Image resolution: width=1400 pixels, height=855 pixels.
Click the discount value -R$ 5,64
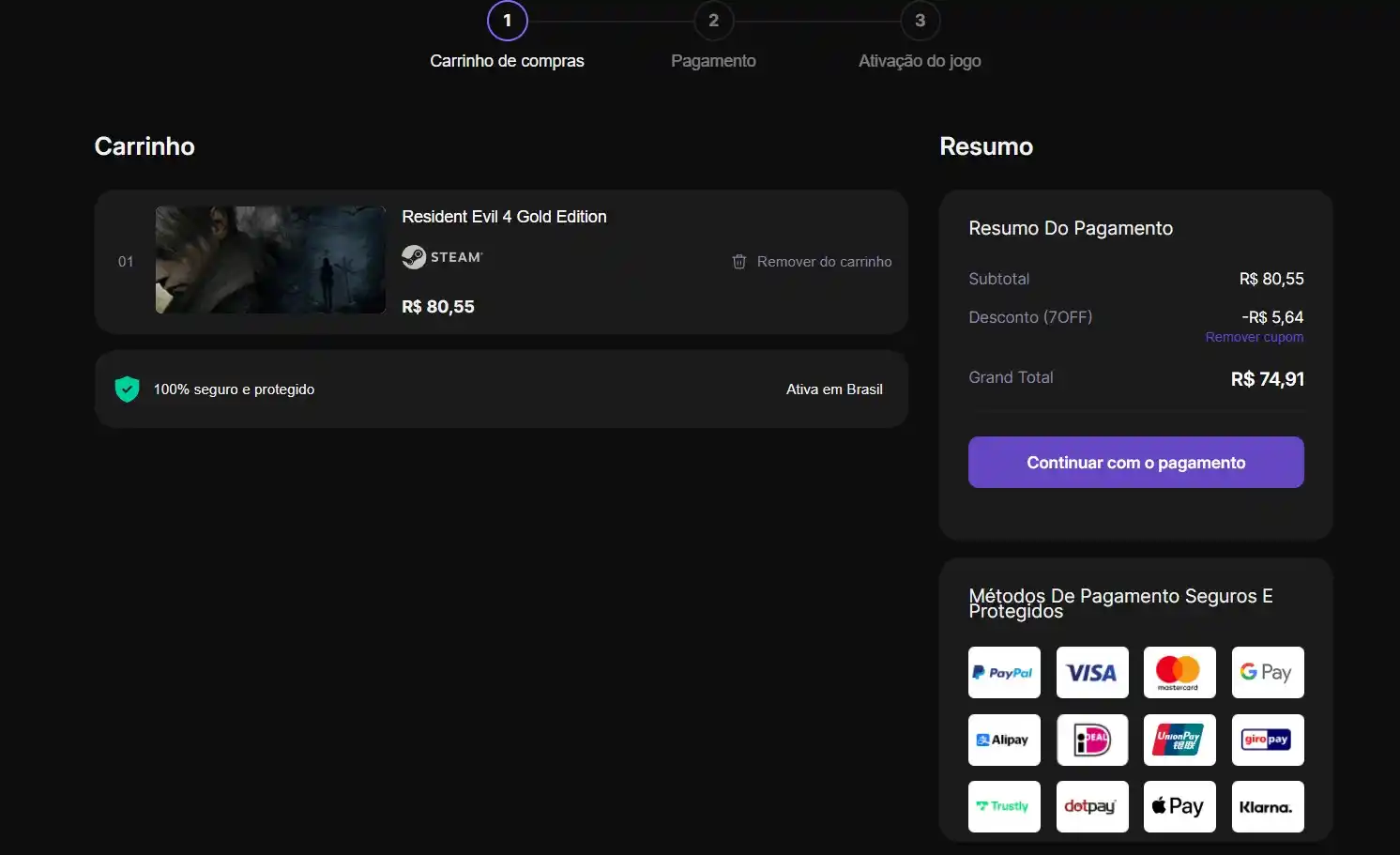(x=1272, y=317)
